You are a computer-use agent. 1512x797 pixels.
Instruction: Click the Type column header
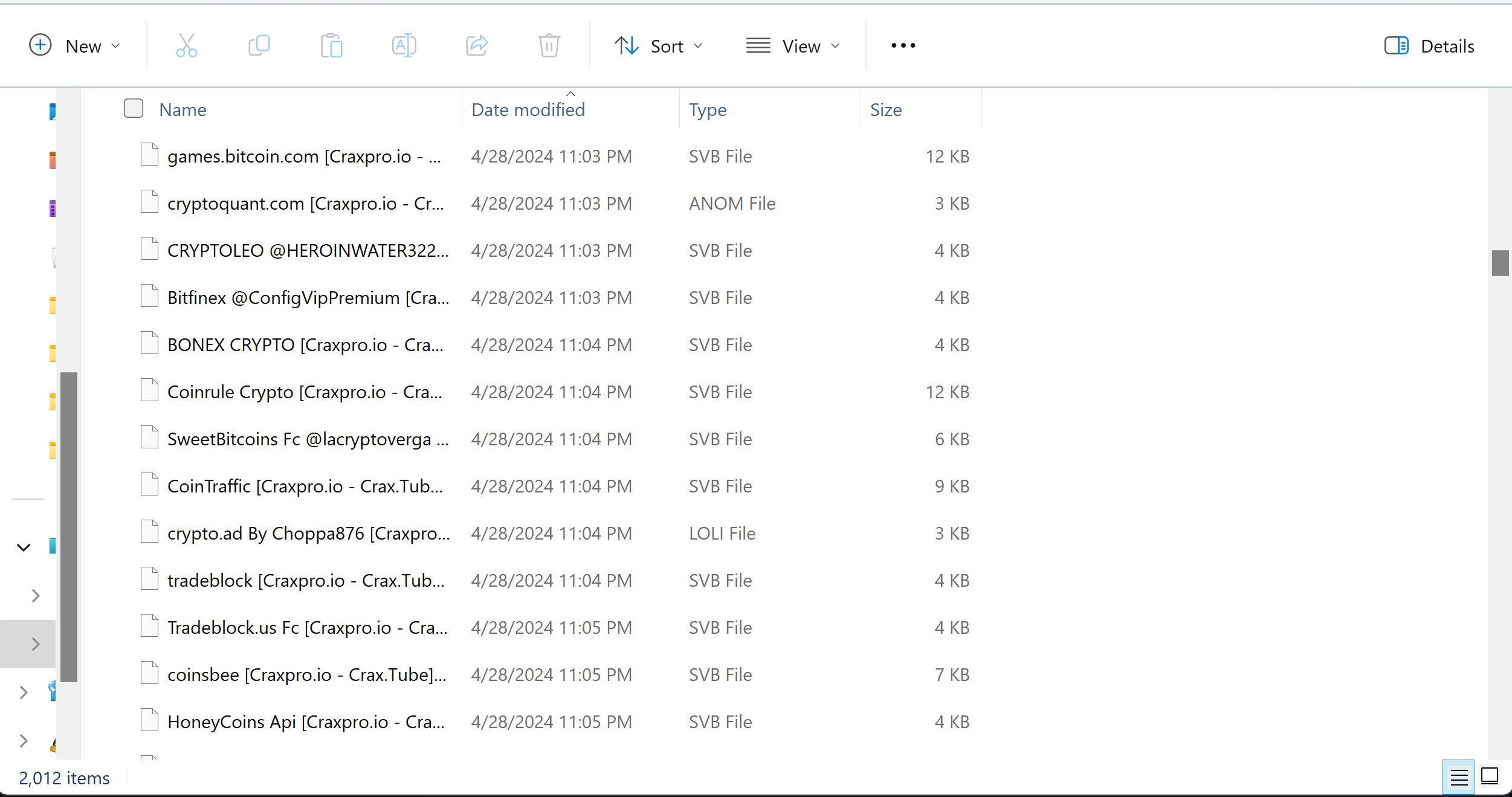pos(708,110)
